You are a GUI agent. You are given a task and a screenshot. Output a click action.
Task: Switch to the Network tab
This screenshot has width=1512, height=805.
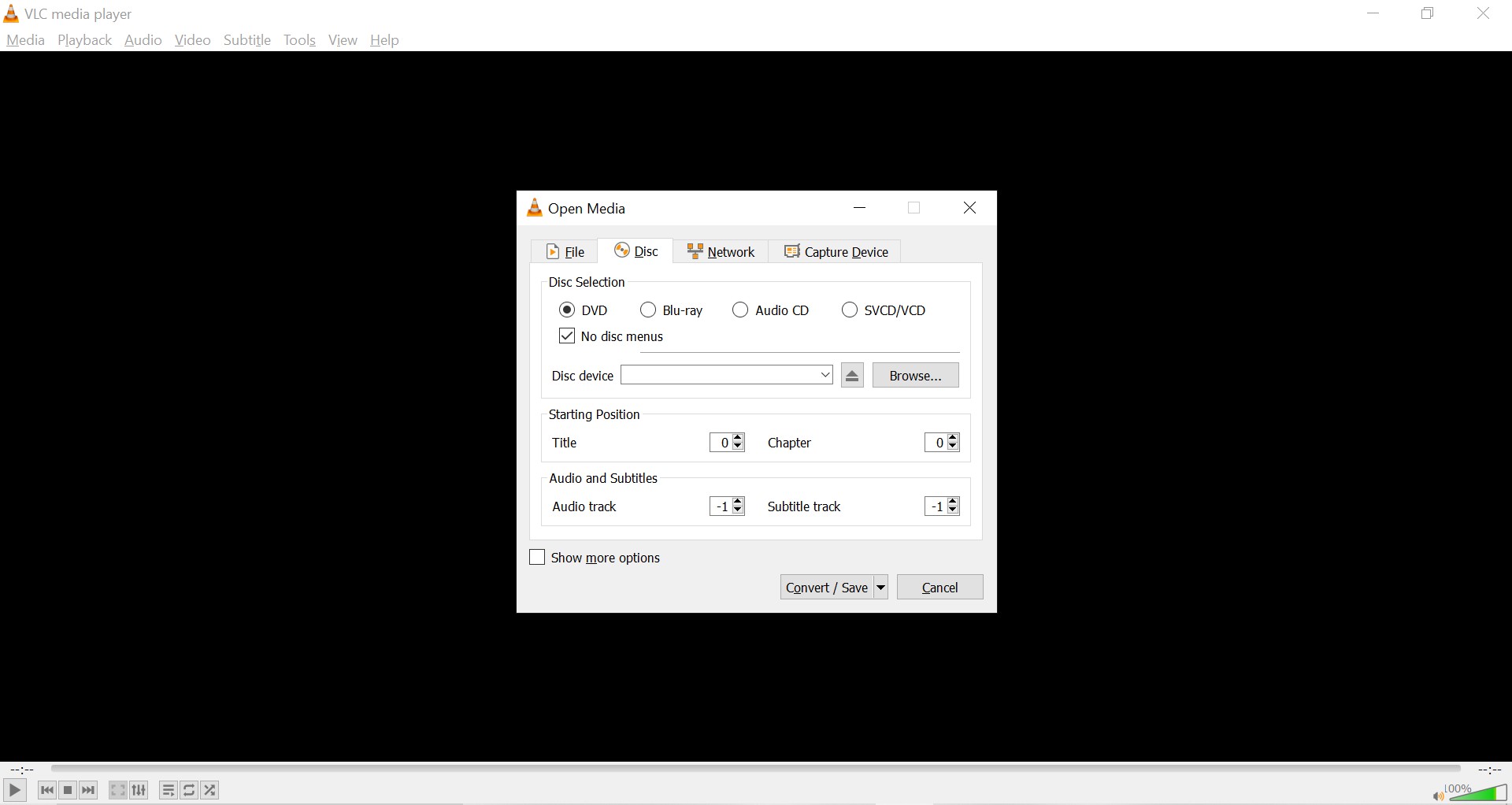coord(721,252)
